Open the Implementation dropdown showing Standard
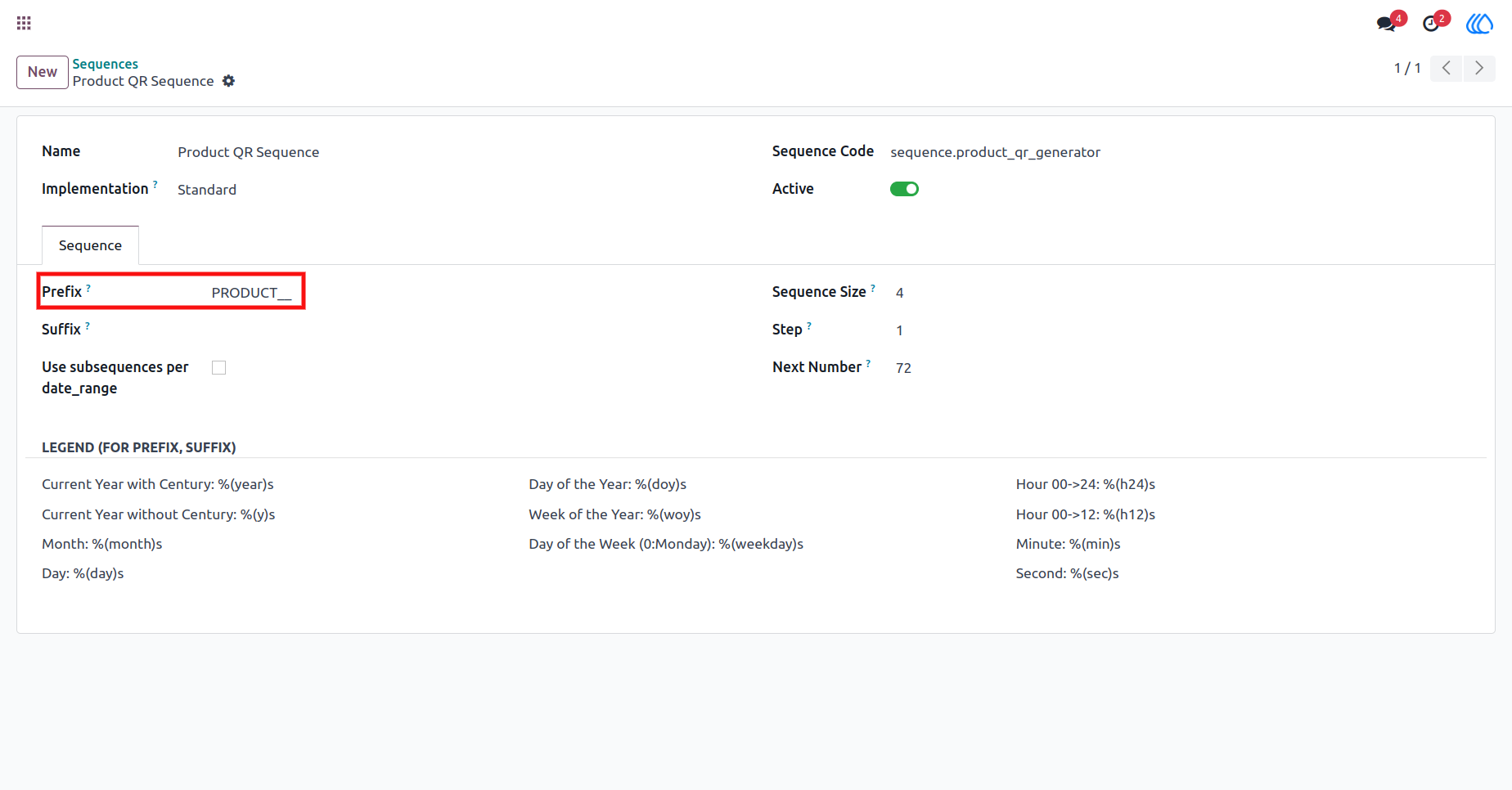This screenshot has height=790, width=1512. pyautogui.click(x=207, y=190)
